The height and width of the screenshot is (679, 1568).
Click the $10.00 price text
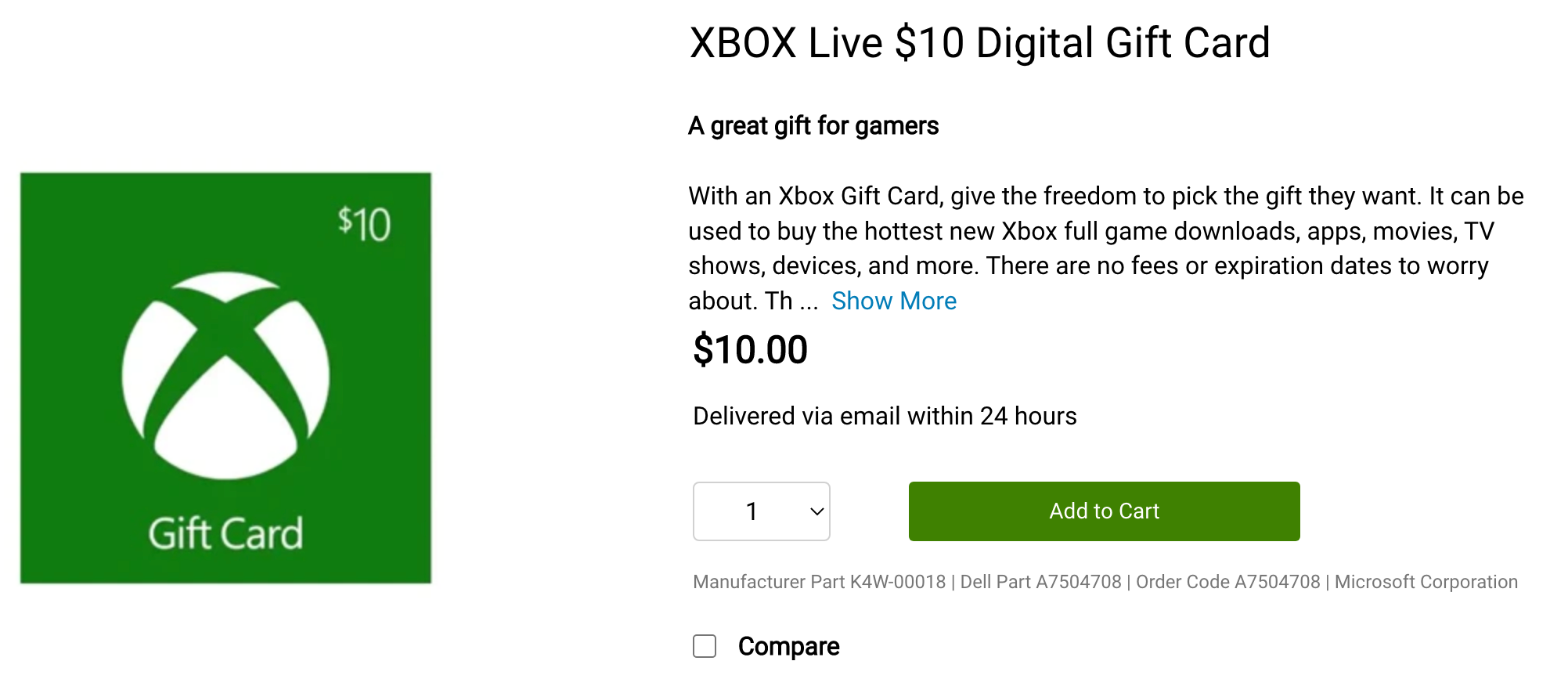[750, 349]
